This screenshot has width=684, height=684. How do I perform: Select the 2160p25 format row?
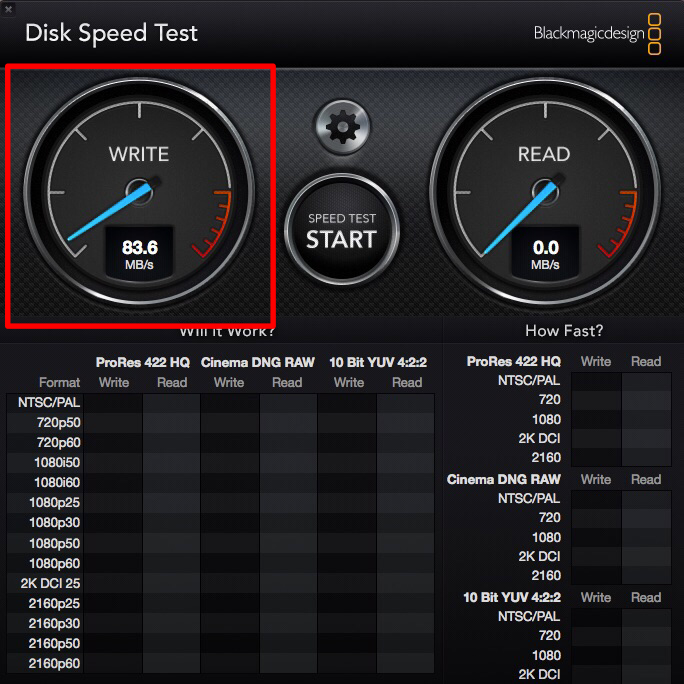point(220,603)
